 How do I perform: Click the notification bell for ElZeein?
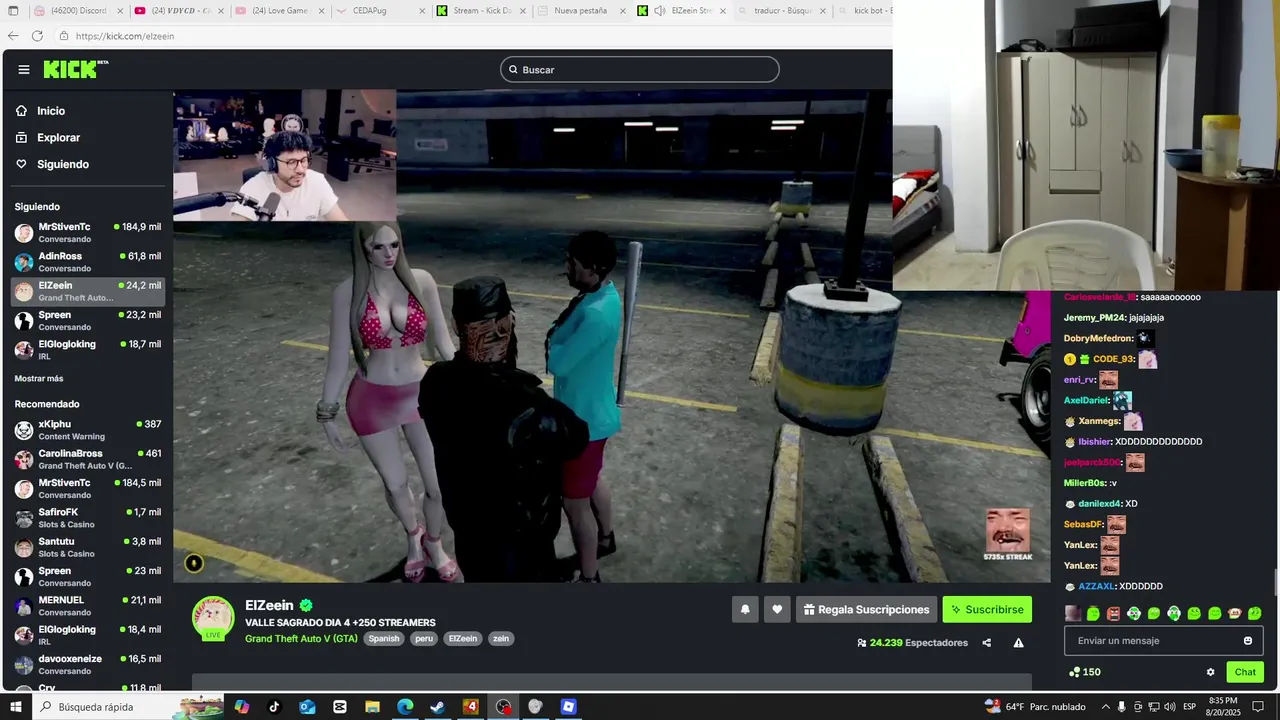point(745,609)
